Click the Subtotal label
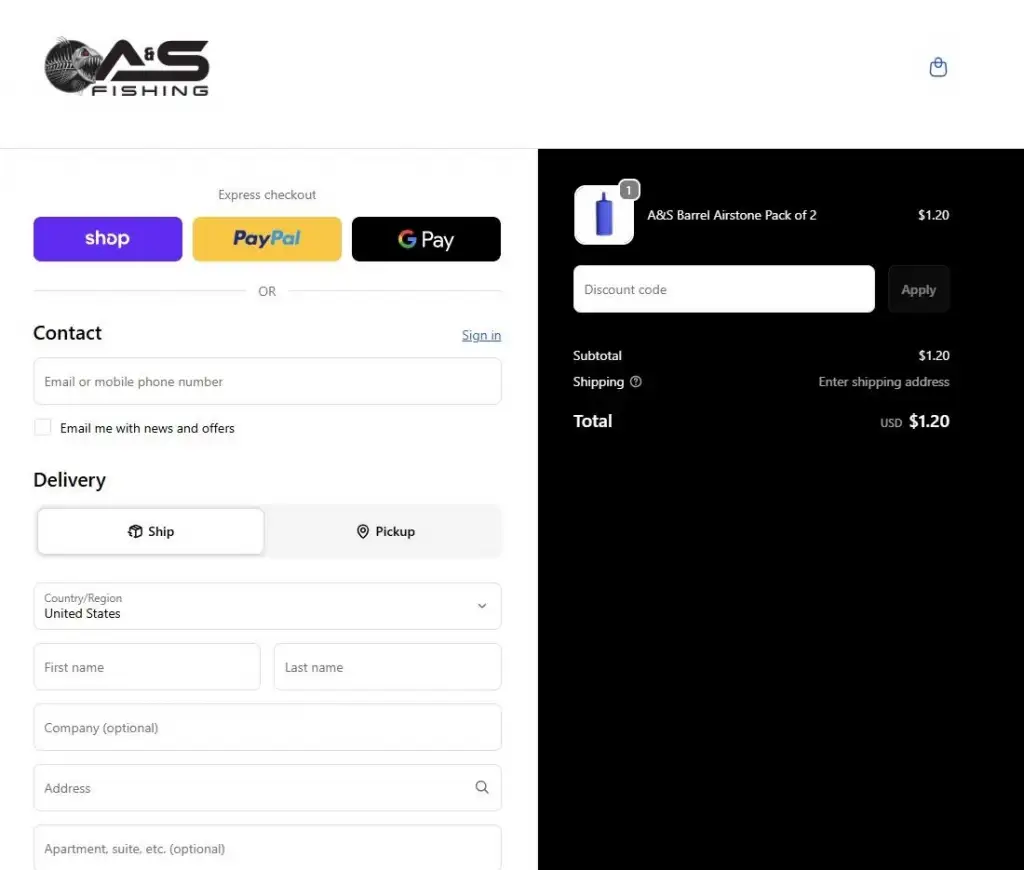This screenshot has height=870, width=1024. 598,356
